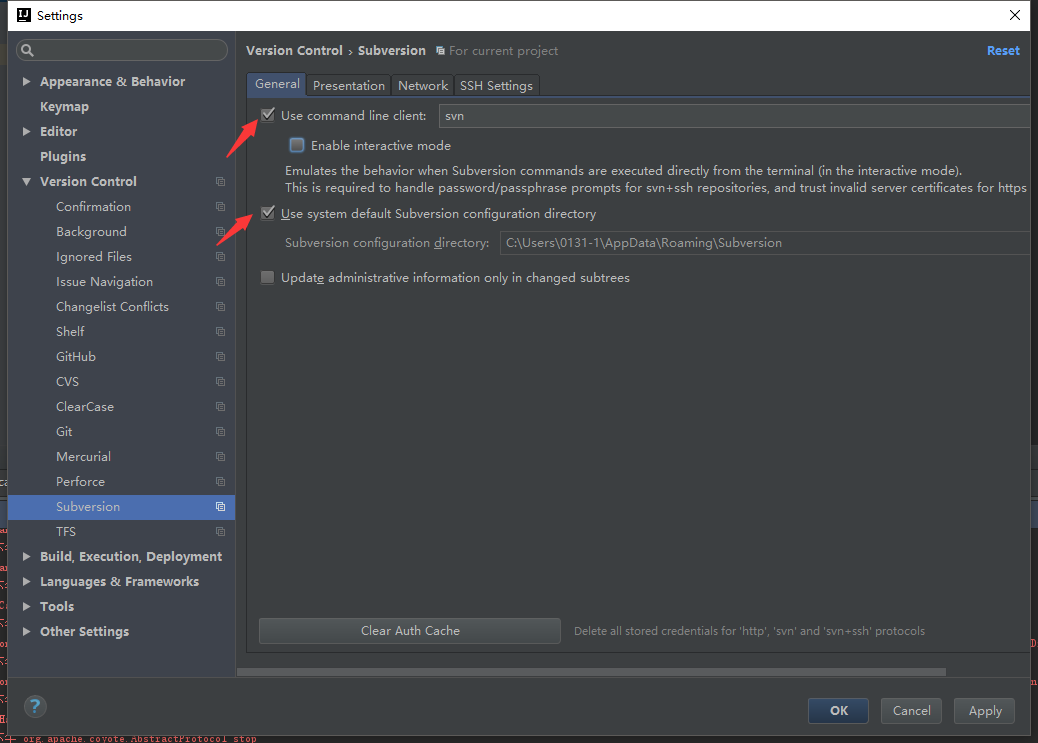The image size is (1038, 743).
Task: Open the SSH Settings tab
Action: coord(496,85)
